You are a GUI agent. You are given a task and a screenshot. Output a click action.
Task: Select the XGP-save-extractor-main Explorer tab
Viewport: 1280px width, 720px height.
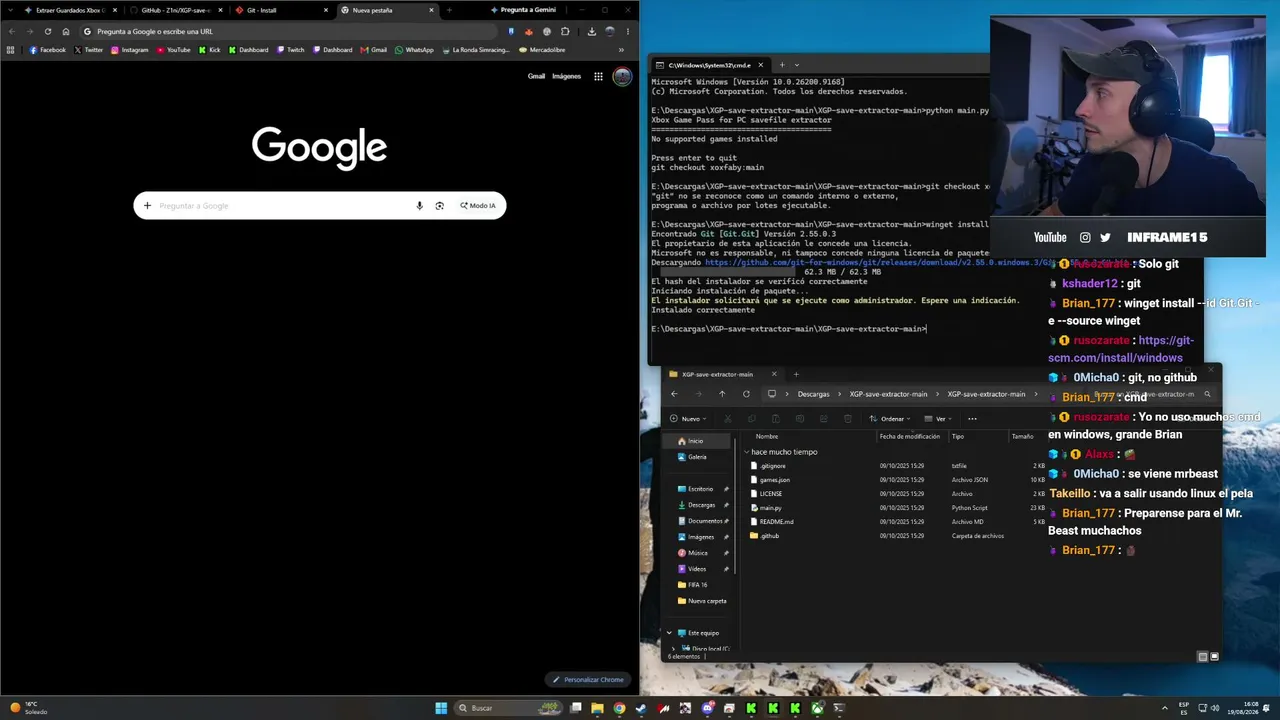[x=724, y=374]
